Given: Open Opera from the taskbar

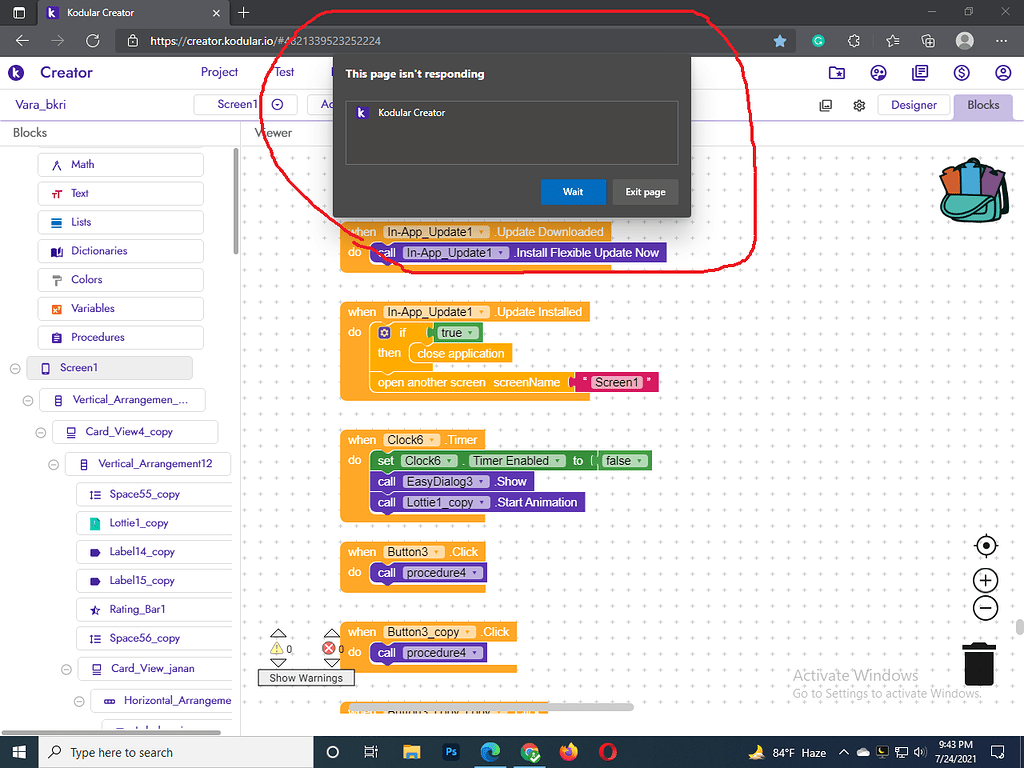Looking at the screenshot, I should pos(608,752).
